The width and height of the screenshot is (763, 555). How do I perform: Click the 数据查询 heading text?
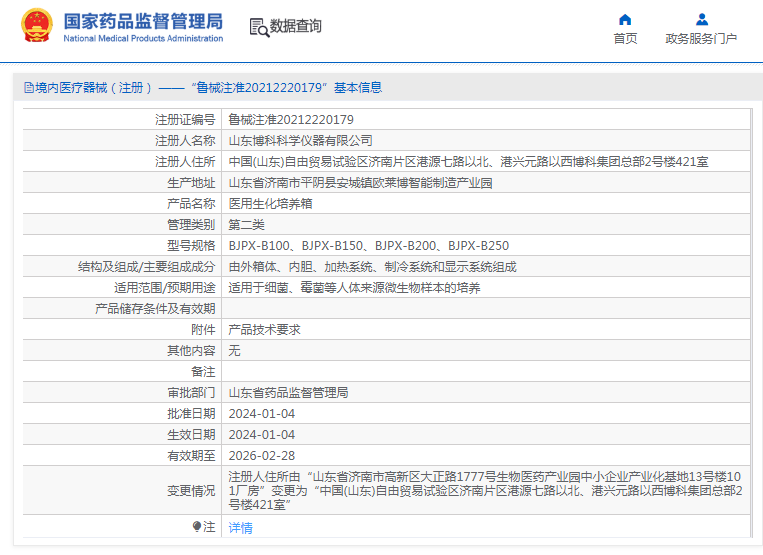click(296, 26)
